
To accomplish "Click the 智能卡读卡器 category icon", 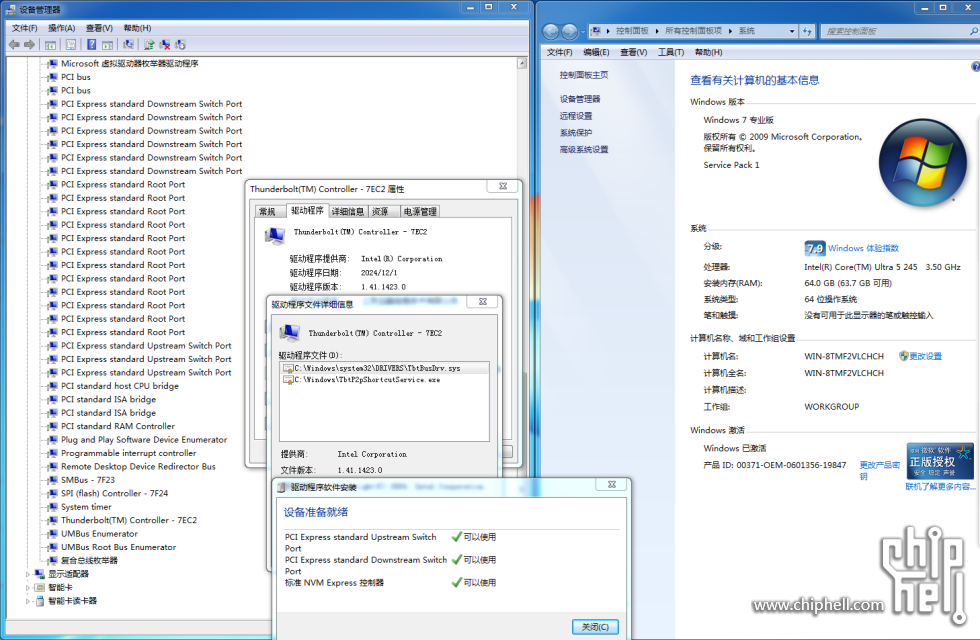I will click(x=40, y=601).
